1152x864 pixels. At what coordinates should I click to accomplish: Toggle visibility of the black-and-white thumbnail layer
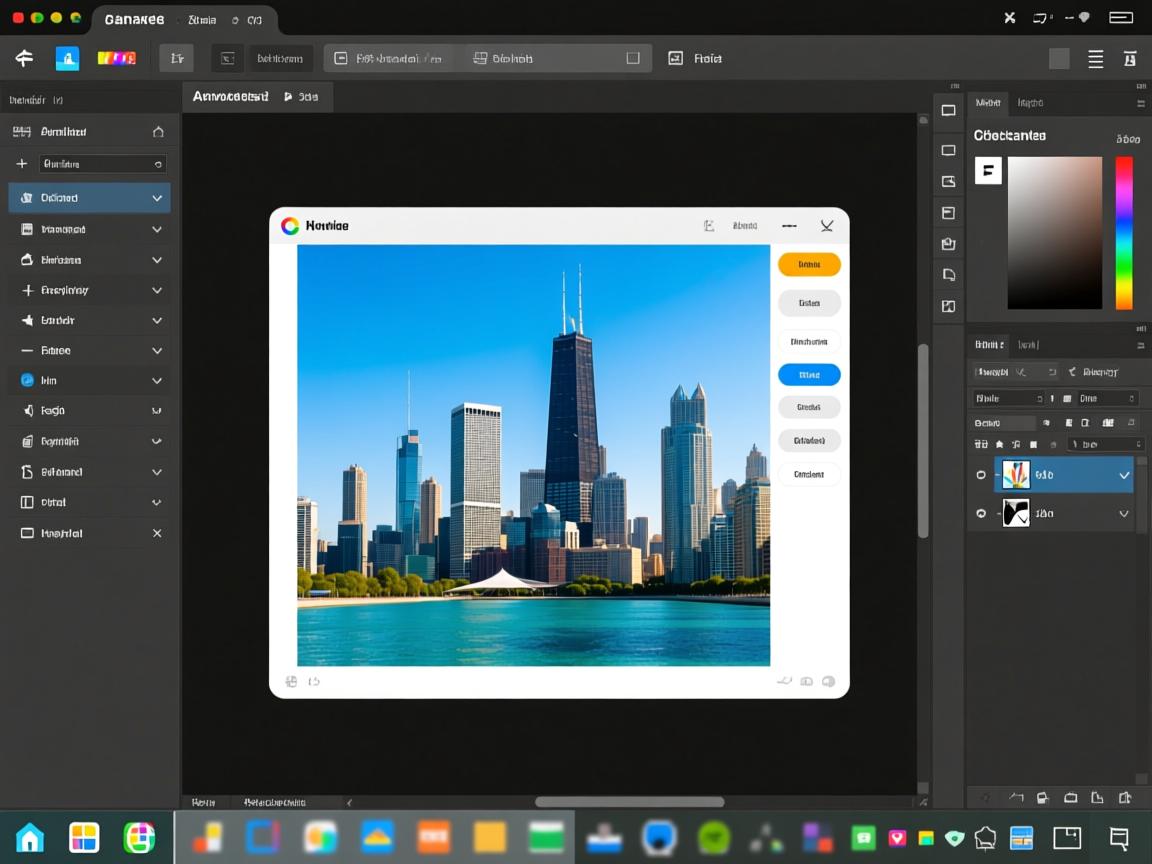(x=981, y=513)
